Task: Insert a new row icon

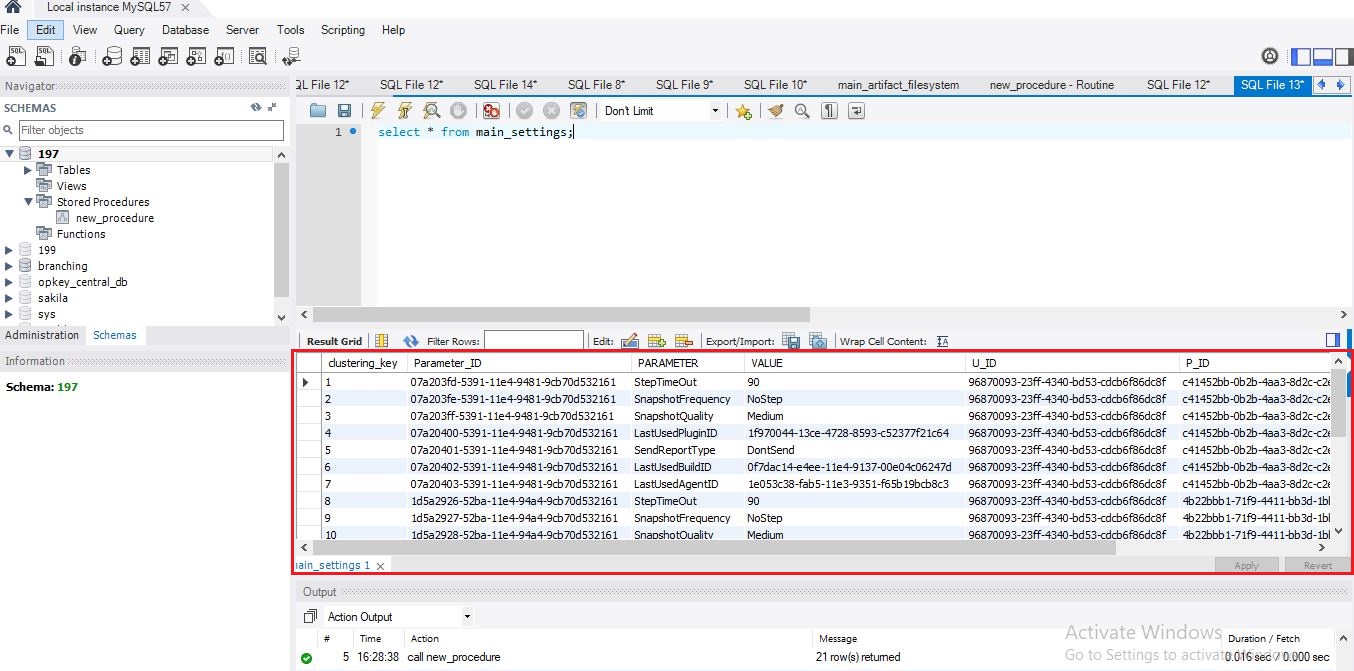Action: coord(657,341)
